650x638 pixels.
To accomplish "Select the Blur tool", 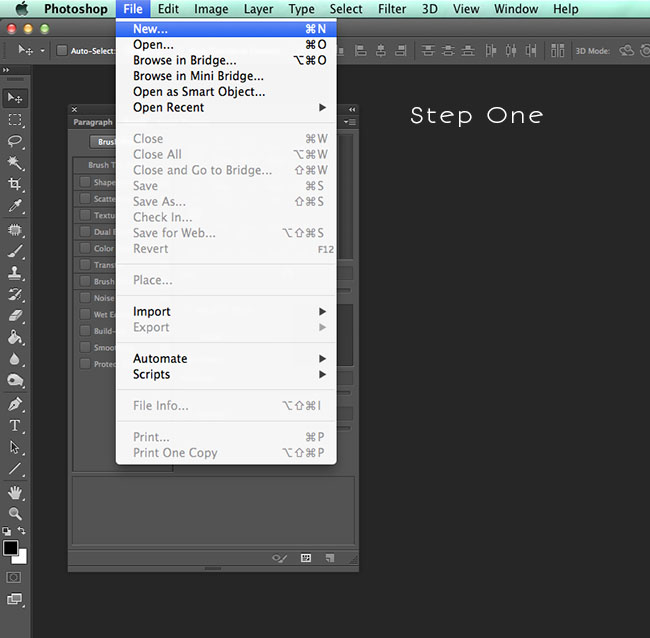I will click(x=15, y=359).
